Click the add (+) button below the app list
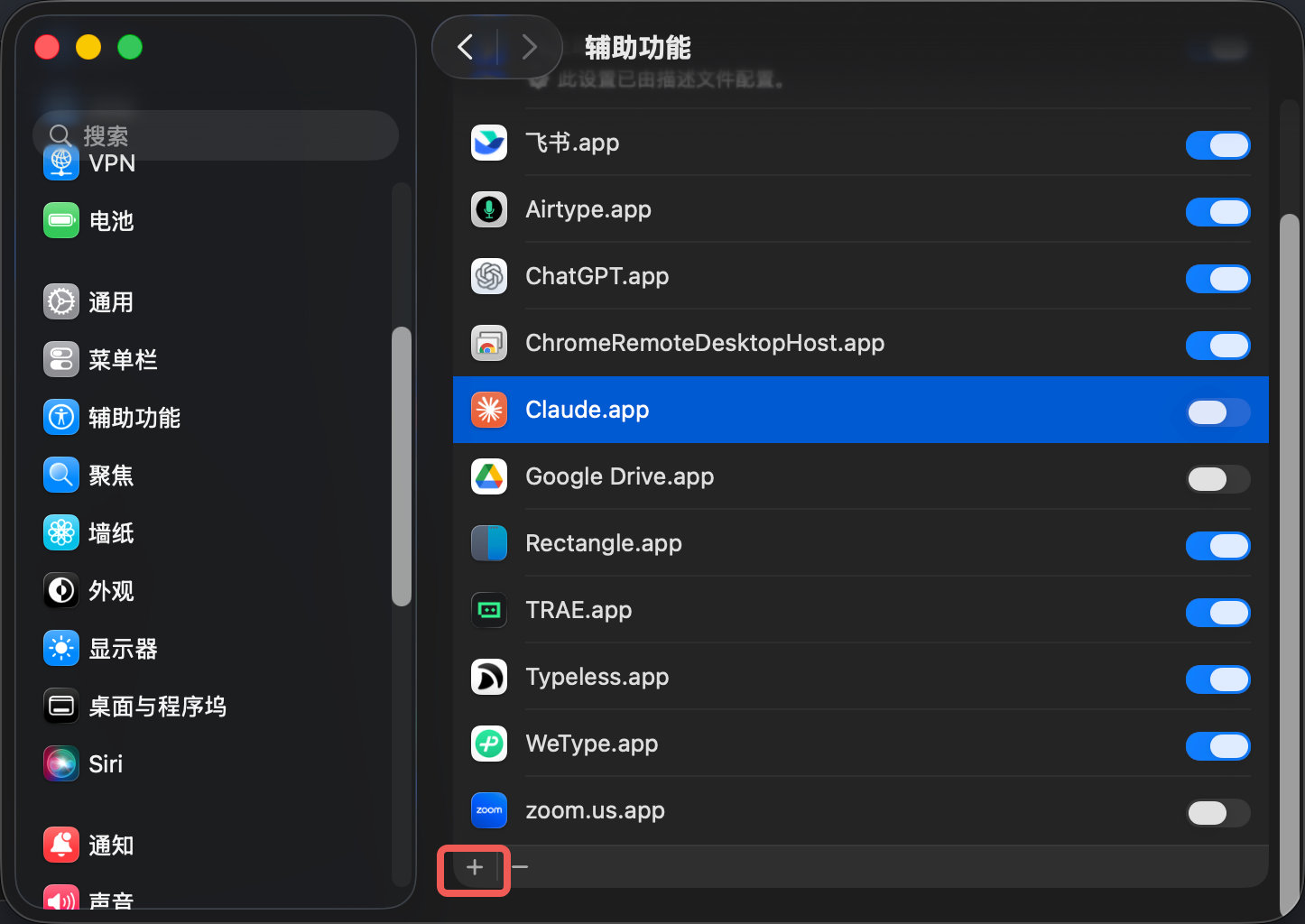 [x=473, y=867]
